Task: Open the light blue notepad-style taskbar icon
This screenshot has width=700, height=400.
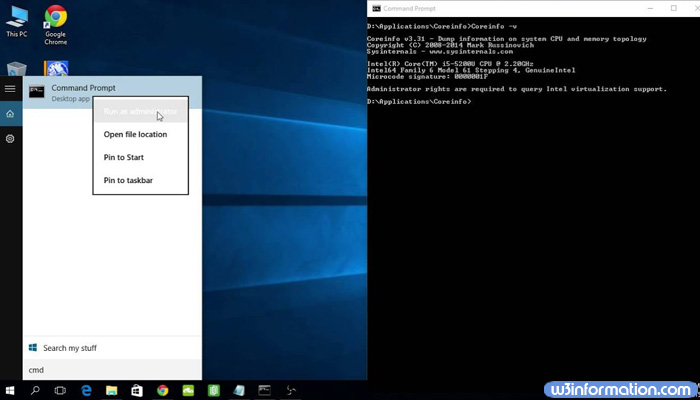Action: (239, 391)
